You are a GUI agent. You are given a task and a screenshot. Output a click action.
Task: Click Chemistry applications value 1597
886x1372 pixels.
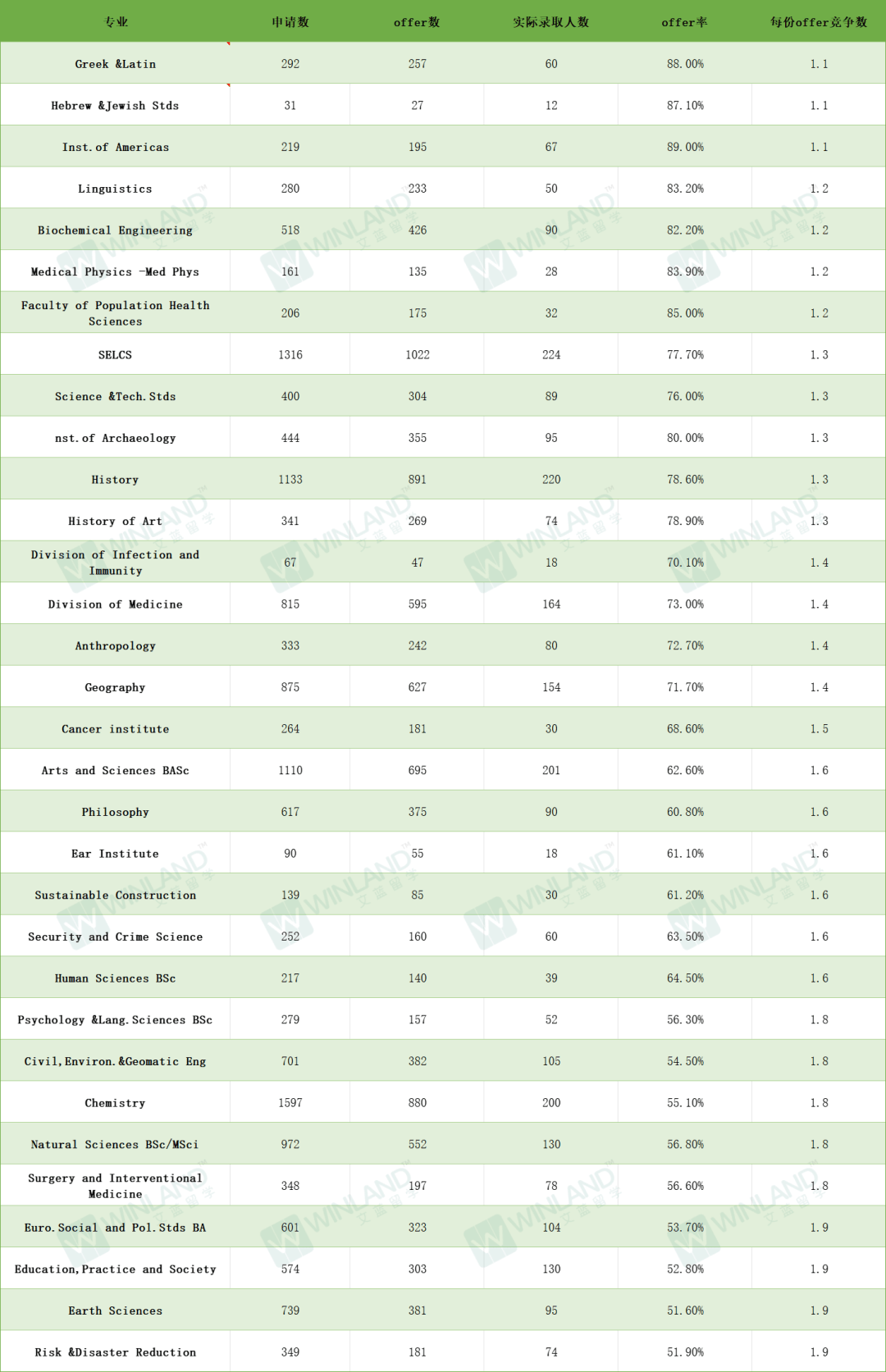(290, 1103)
